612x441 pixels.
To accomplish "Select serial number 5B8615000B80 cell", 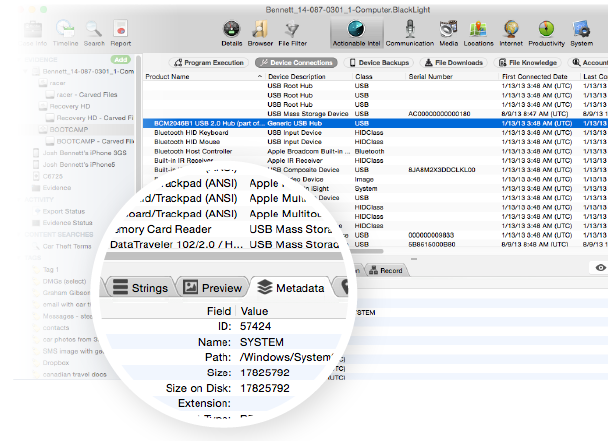I will click(x=432, y=245).
